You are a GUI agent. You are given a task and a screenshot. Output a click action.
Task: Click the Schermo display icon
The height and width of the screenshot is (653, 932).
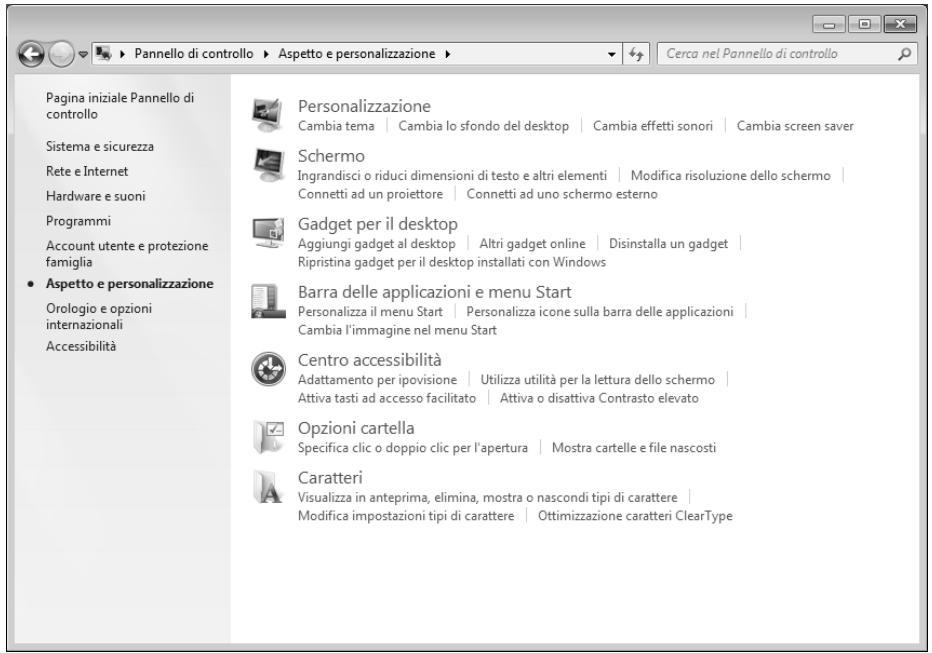[x=268, y=165]
